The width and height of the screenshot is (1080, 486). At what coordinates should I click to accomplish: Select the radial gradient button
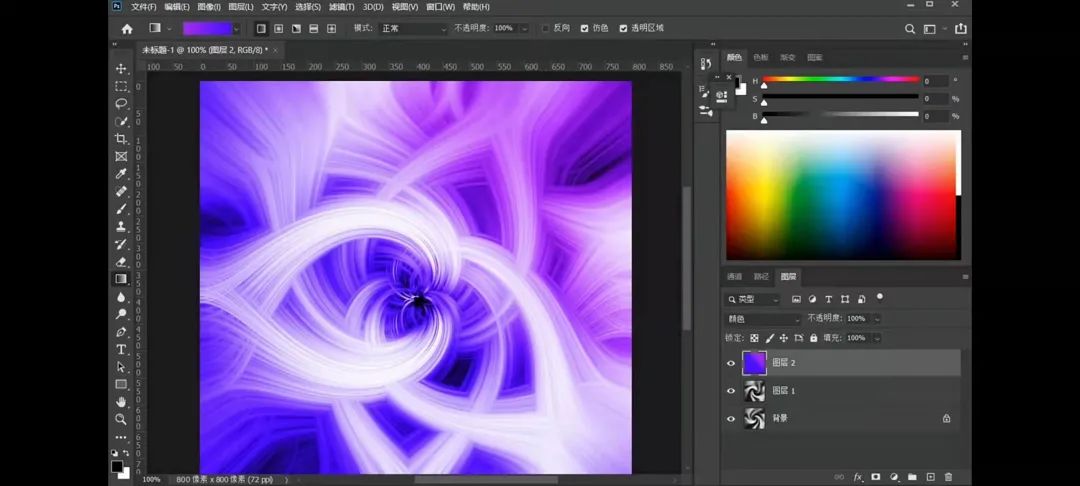click(279, 28)
